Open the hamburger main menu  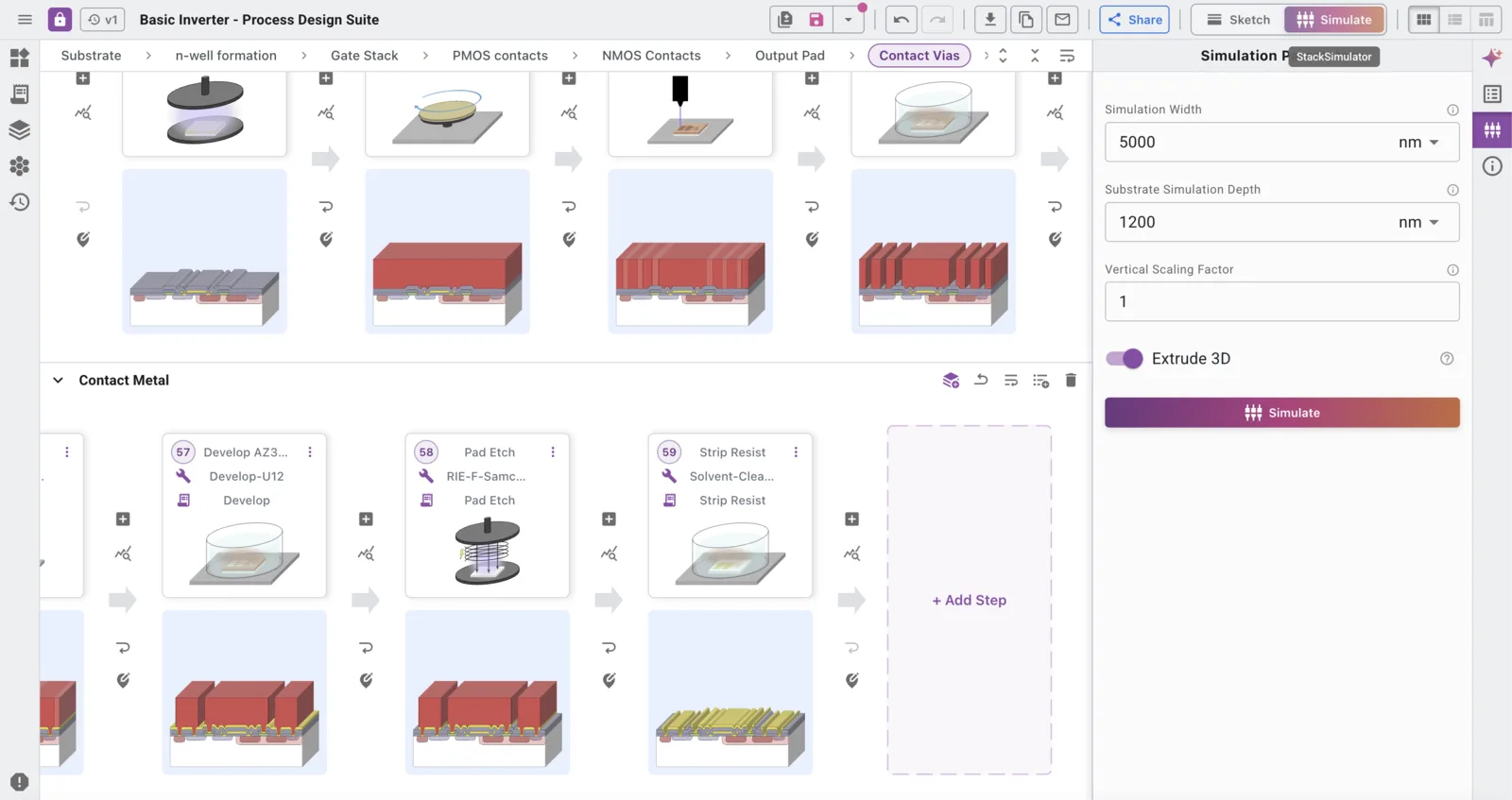(26, 20)
